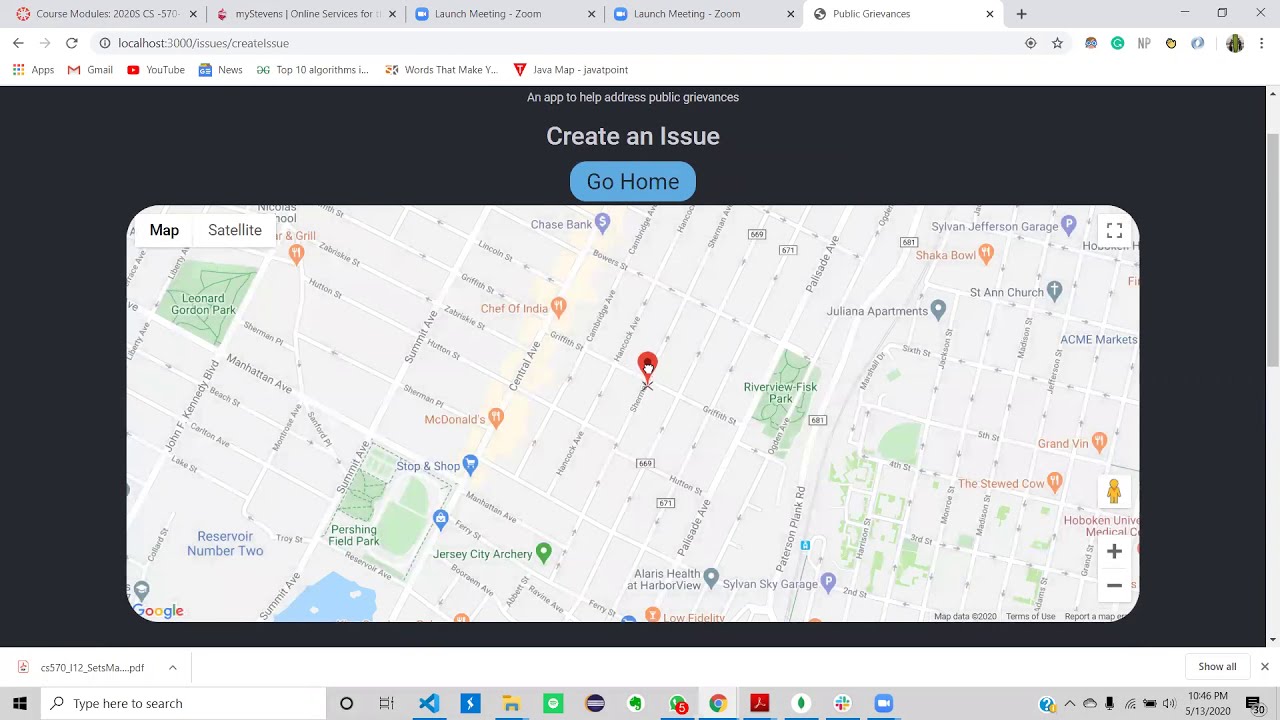This screenshot has height=720, width=1280.
Task: Expand the downloaded PDF options chevron
Action: pos(172,667)
